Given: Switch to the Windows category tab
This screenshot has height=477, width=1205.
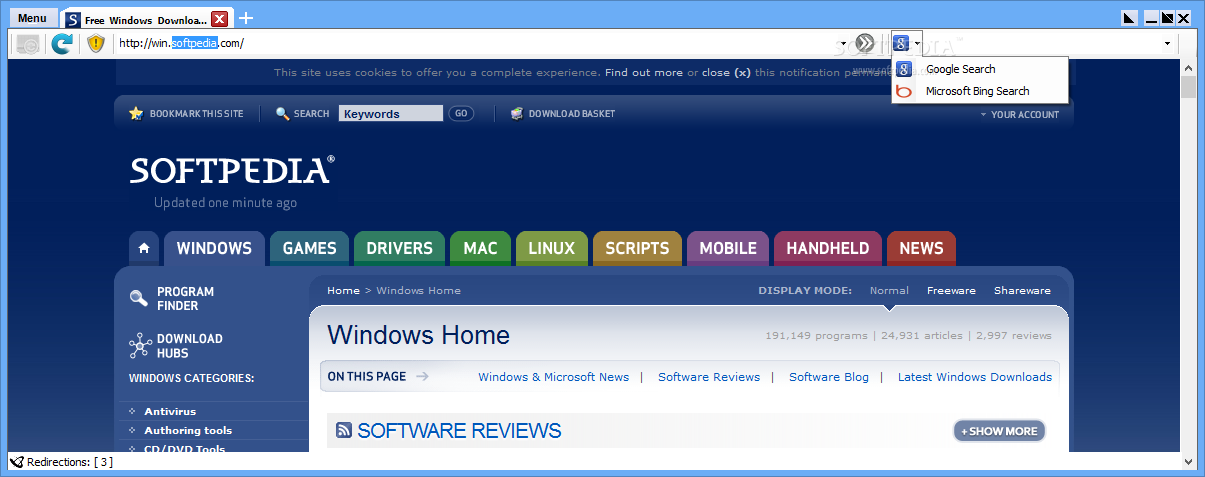Looking at the screenshot, I should [214, 248].
